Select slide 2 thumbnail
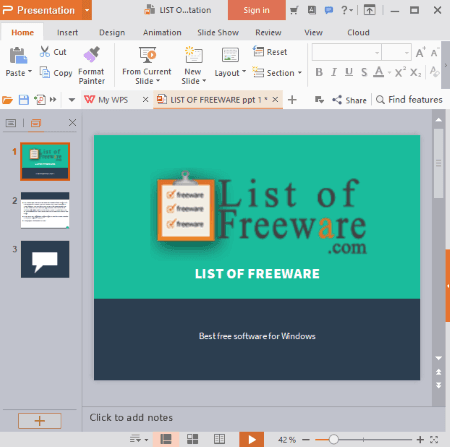This screenshot has height=447, width=450. click(x=45, y=210)
